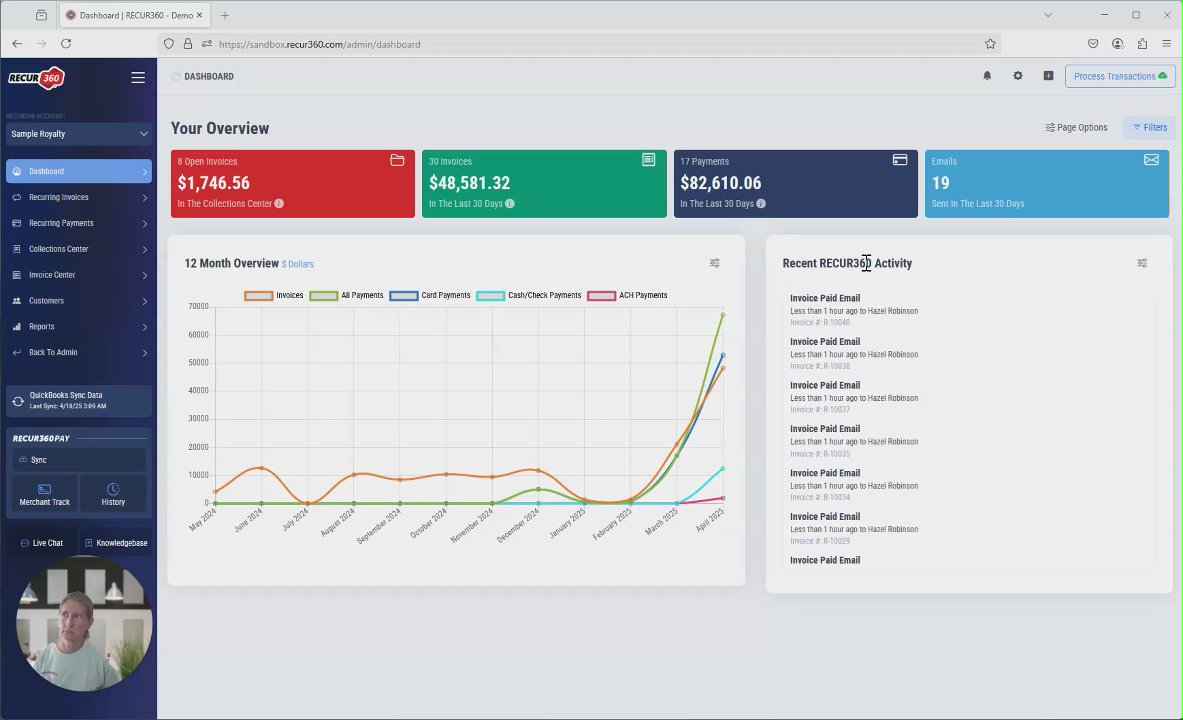Screen dimensions: 1183x720
Task: Open the $1,746.56 Open Invoices card
Action: coord(293,184)
